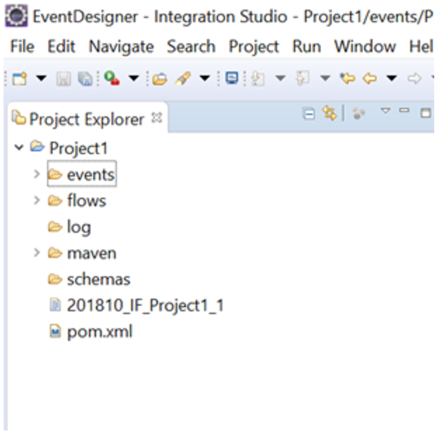
Task: Click the blue monitor console icon
Action: pos(232,78)
